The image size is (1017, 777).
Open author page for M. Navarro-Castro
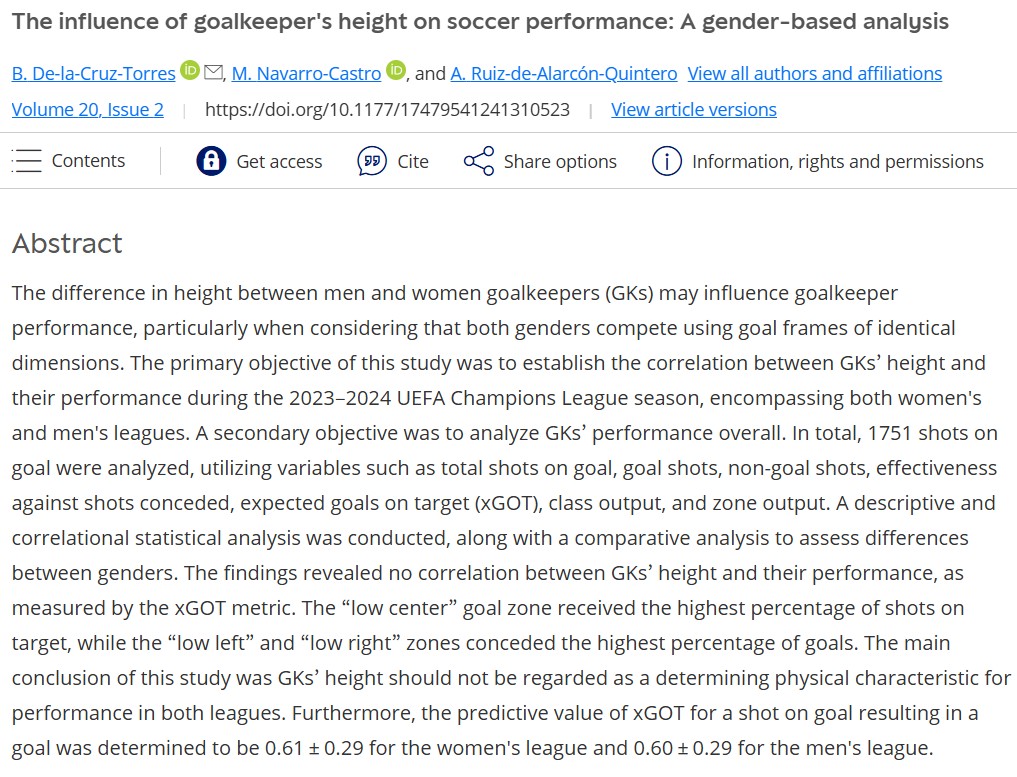(x=306, y=73)
